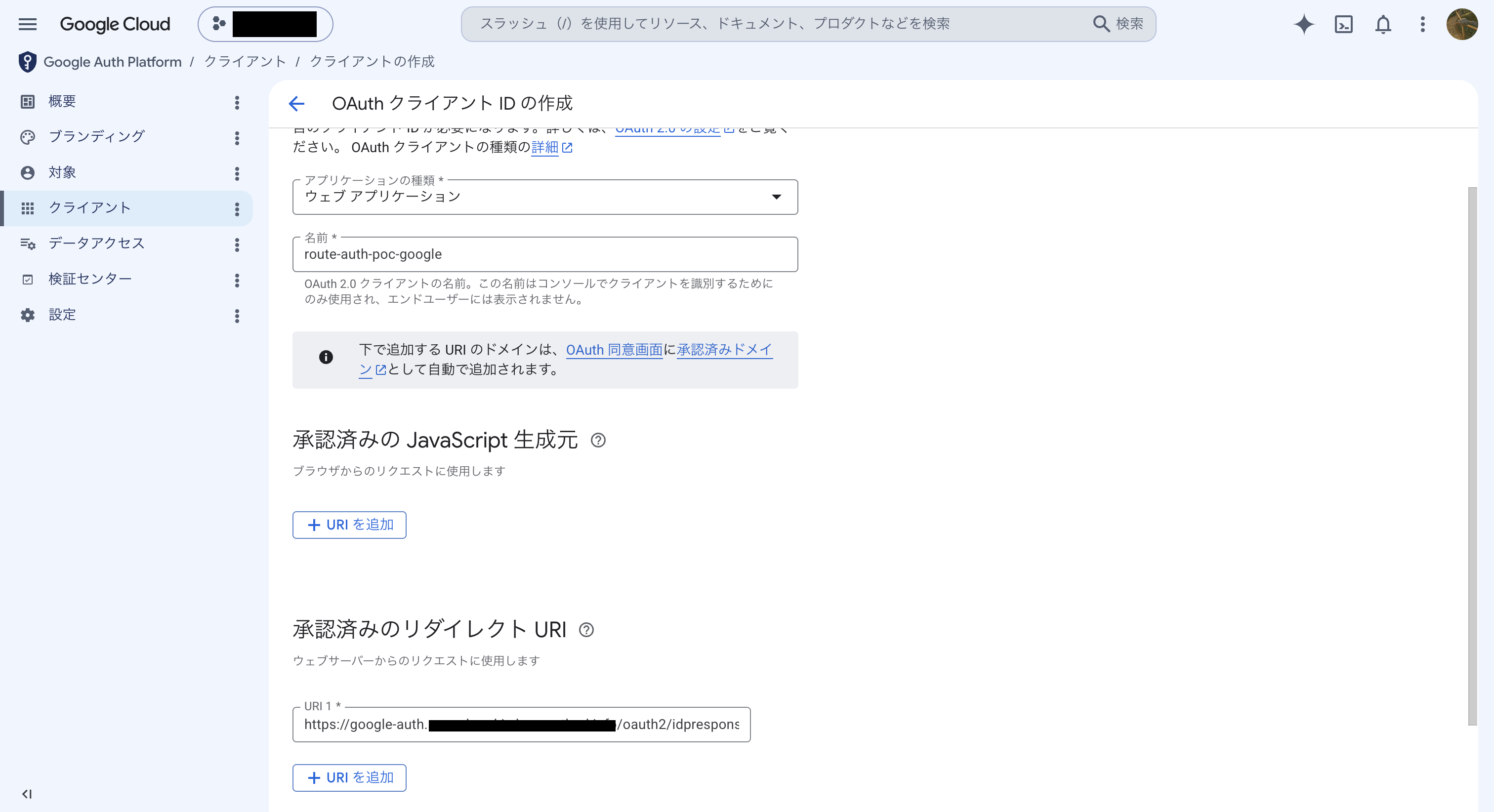Open the three-dot menu for クライアント
Image resolution: width=1494 pixels, height=812 pixels.
pos(237,209)
